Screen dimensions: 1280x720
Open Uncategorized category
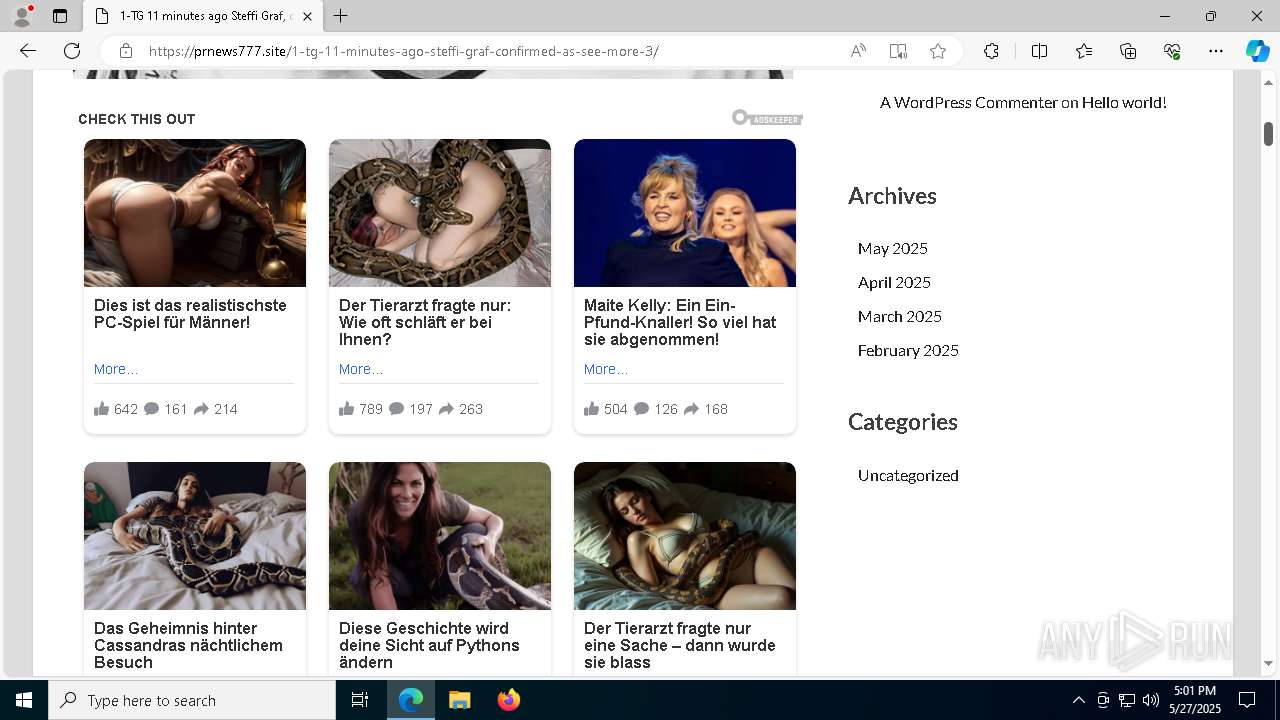[908, 475]
